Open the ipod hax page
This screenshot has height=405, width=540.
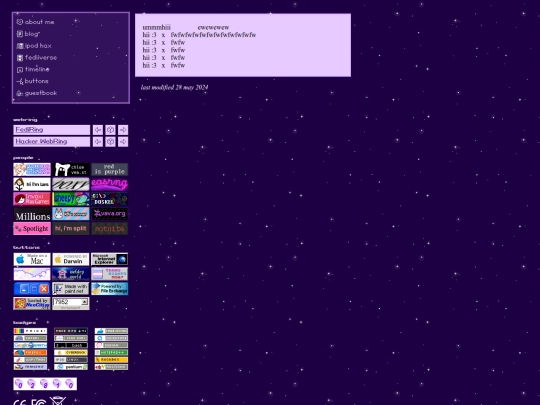click(x=34, y=46)
